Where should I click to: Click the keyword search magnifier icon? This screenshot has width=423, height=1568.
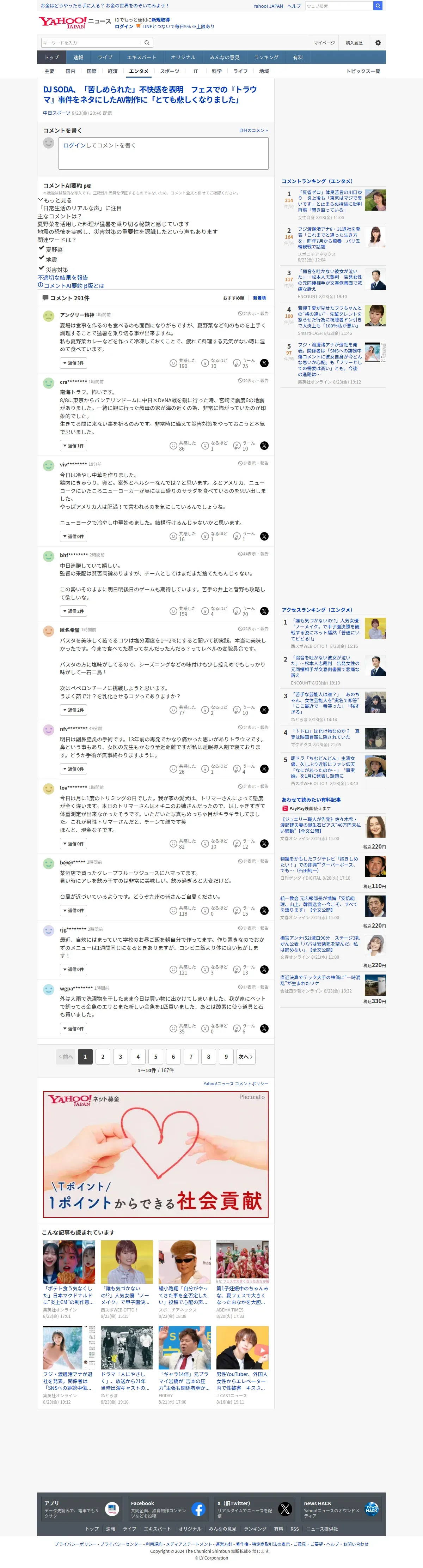tap(147, 43)
